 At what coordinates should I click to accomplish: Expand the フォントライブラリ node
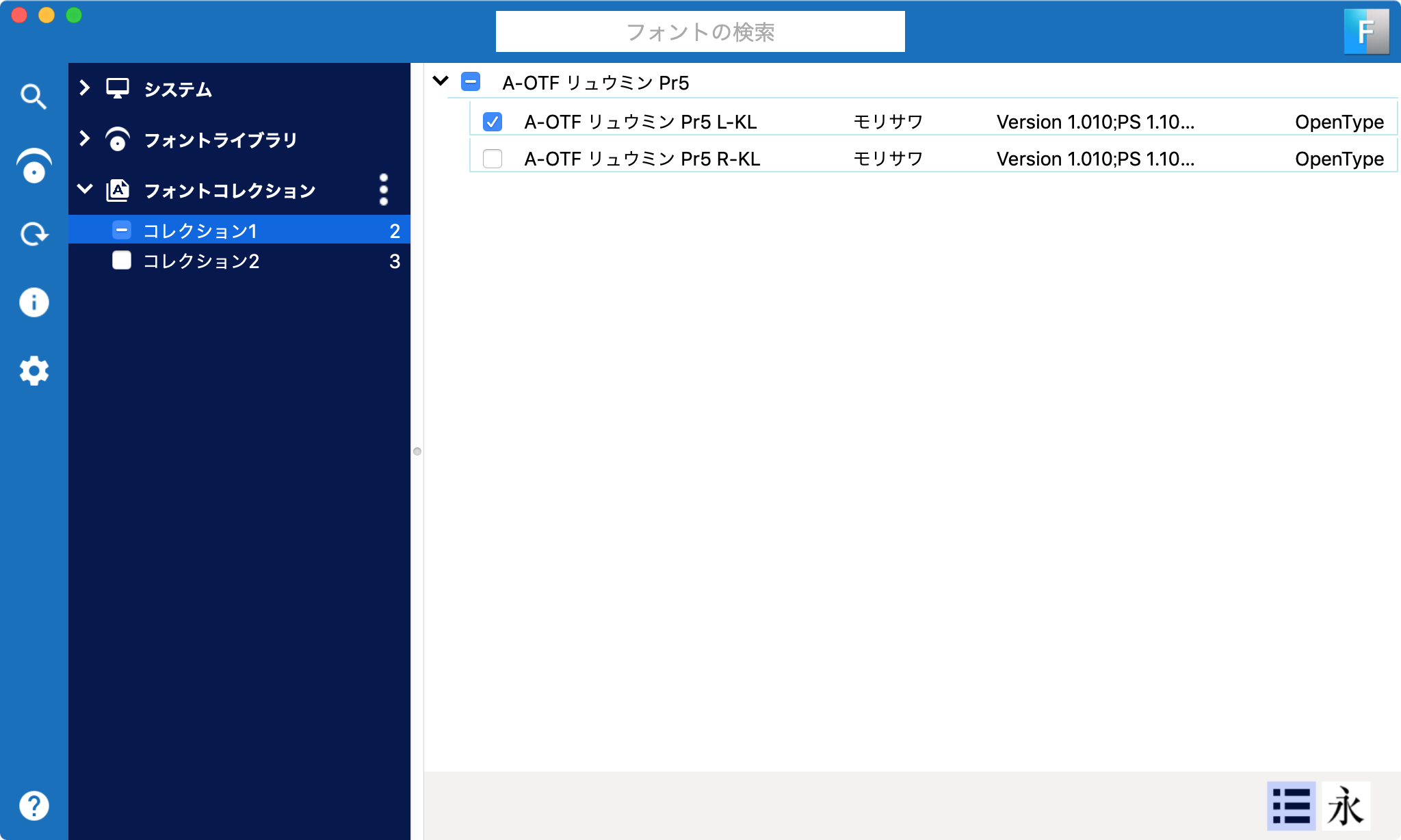[x=85, y=138]
